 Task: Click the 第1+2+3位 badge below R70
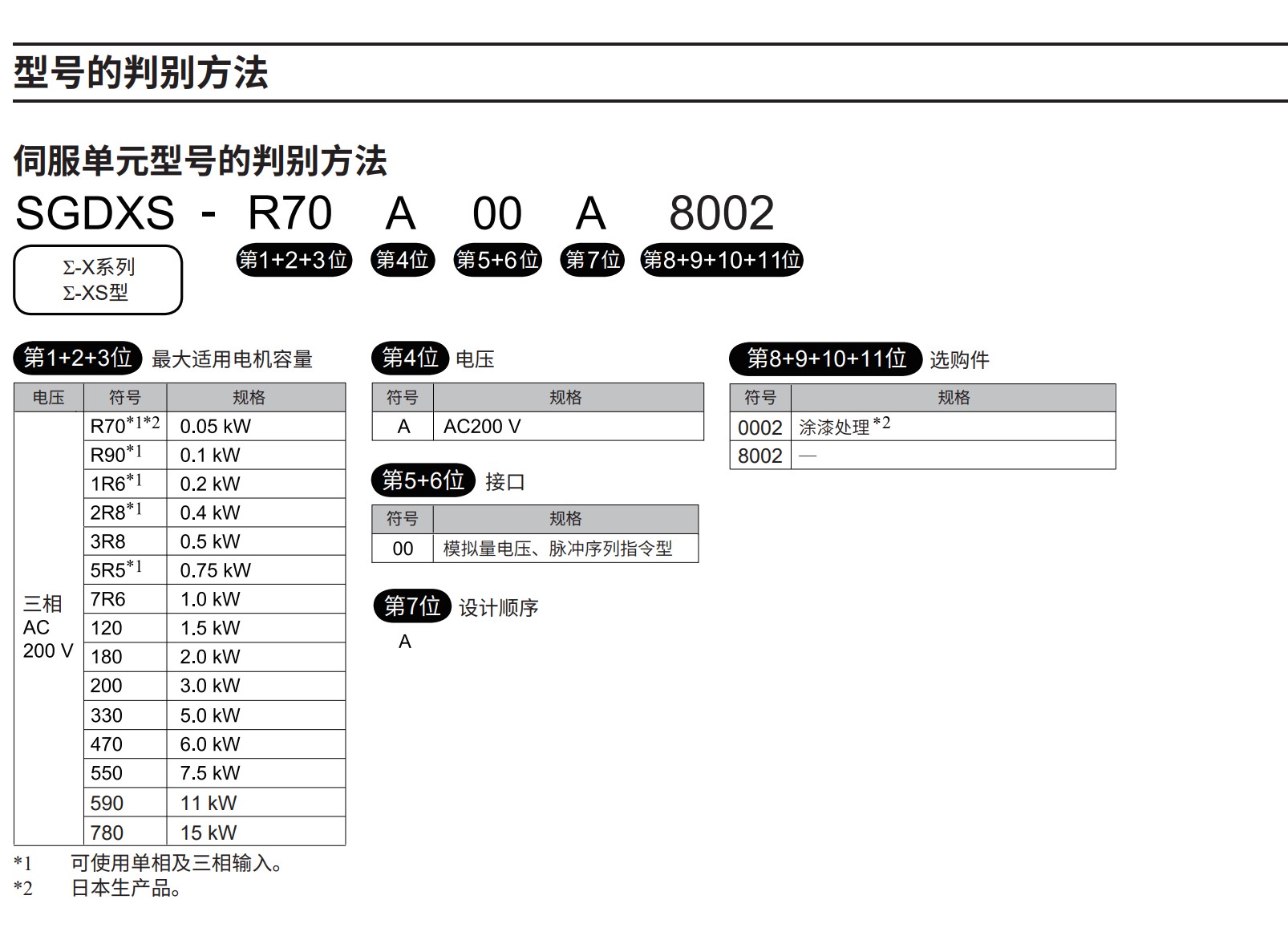point(294,260)
